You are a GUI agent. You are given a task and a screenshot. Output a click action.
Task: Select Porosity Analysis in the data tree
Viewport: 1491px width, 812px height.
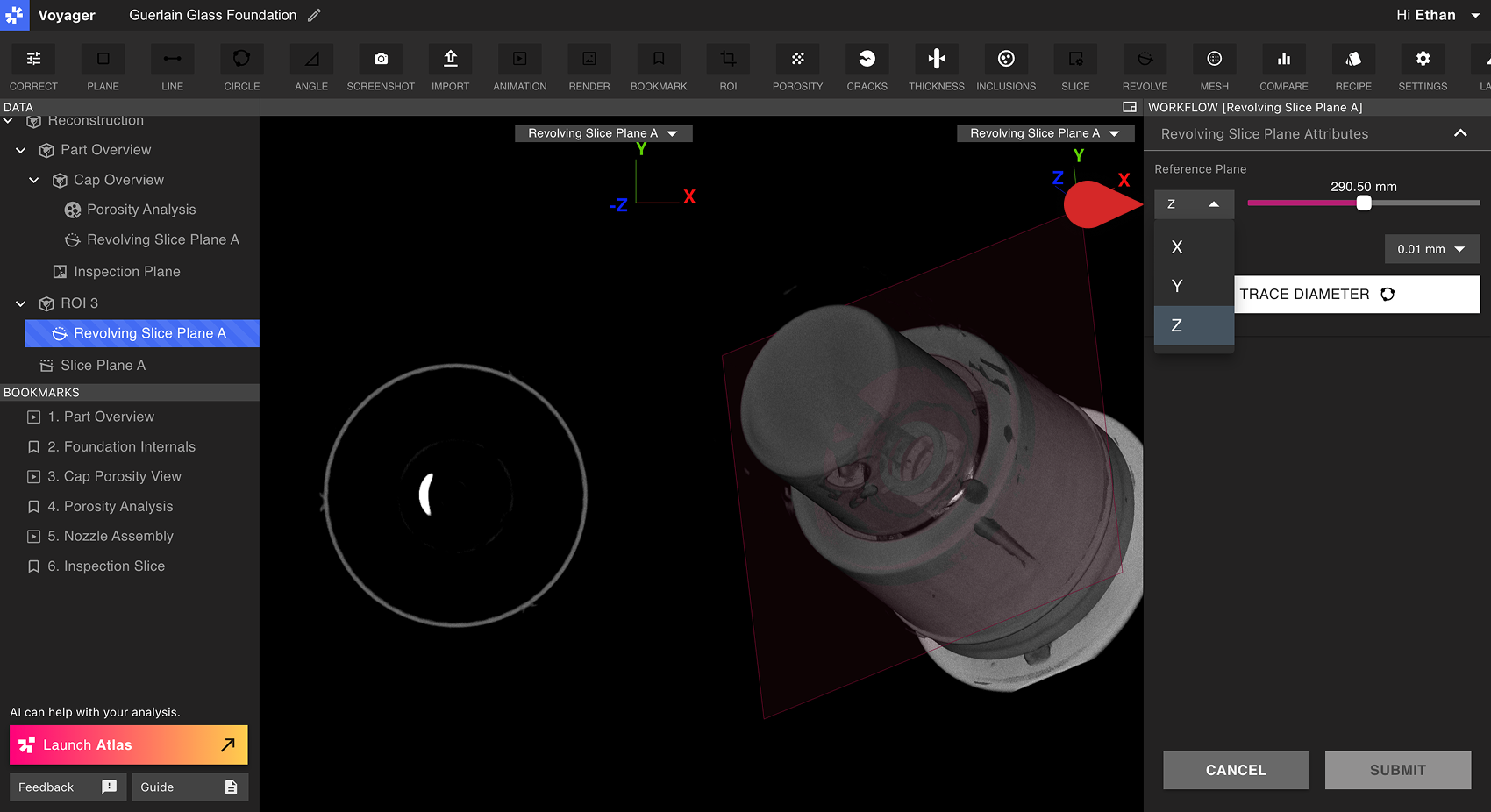pyautogui.click(x=130, y=210)
